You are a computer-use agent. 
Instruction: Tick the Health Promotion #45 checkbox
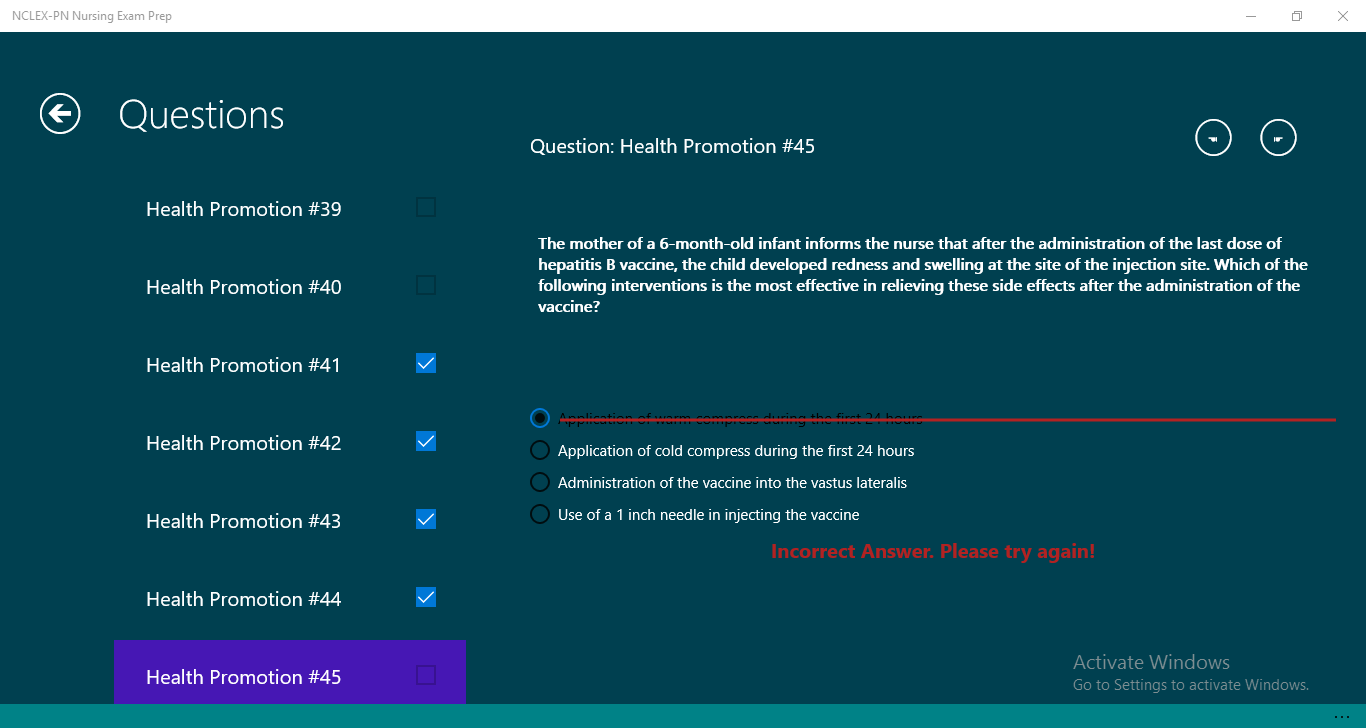pos(426,675)
